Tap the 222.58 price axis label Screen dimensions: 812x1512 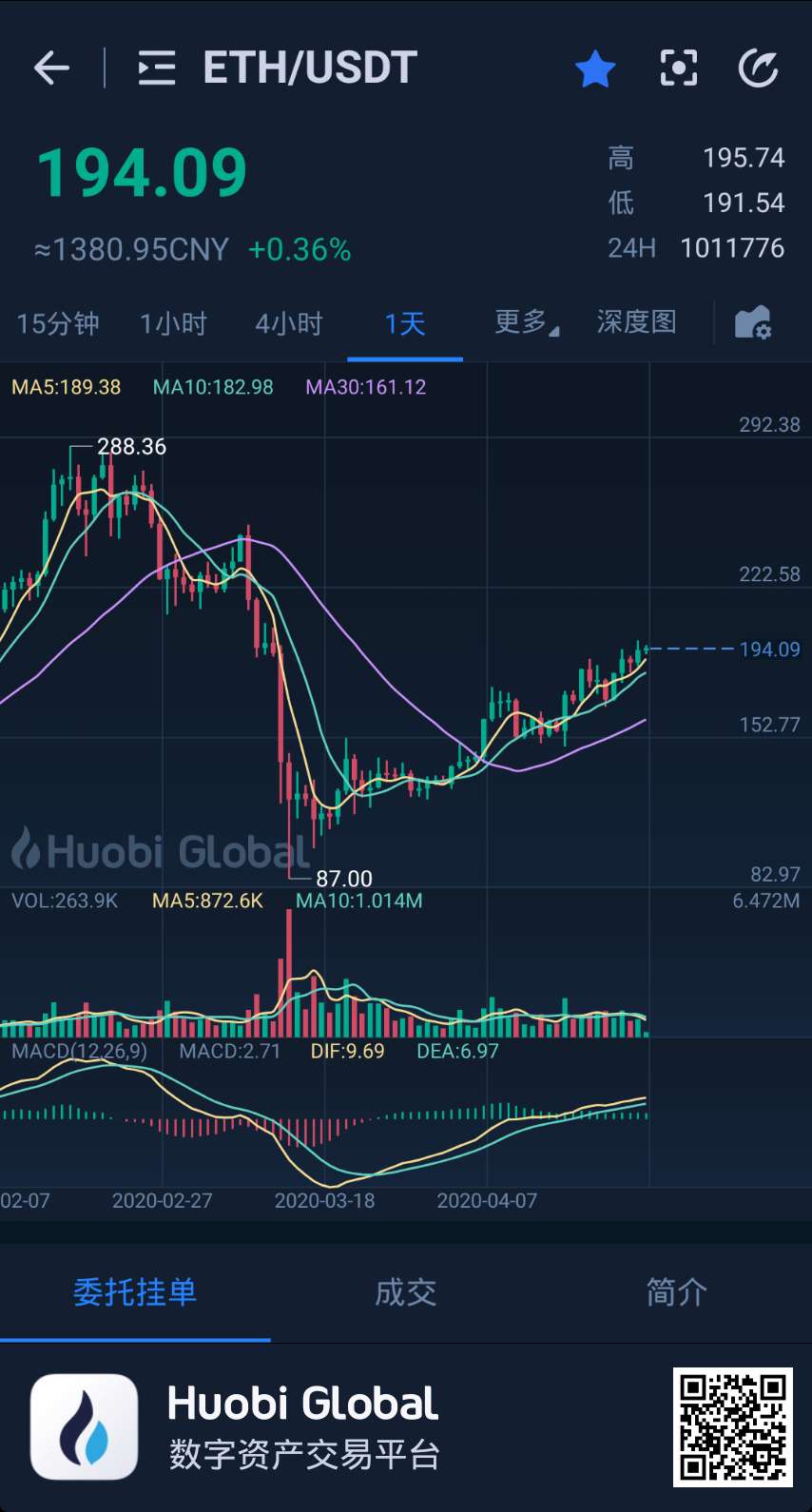coord(770,574)
